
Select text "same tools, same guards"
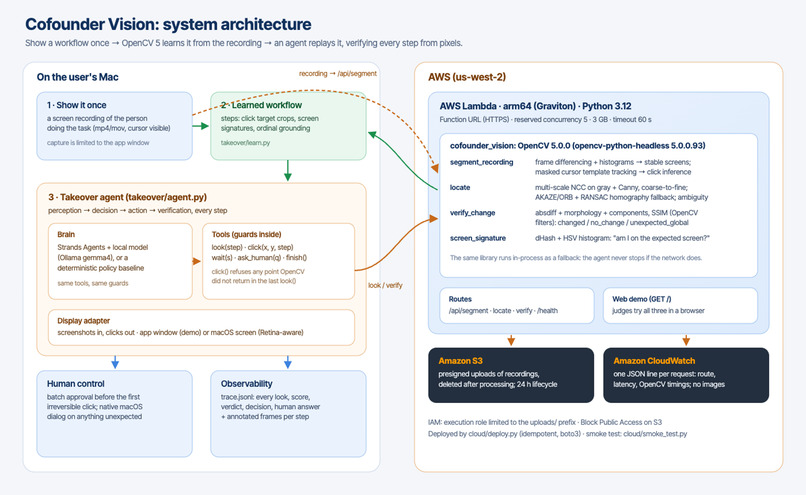tap(93, 283)
